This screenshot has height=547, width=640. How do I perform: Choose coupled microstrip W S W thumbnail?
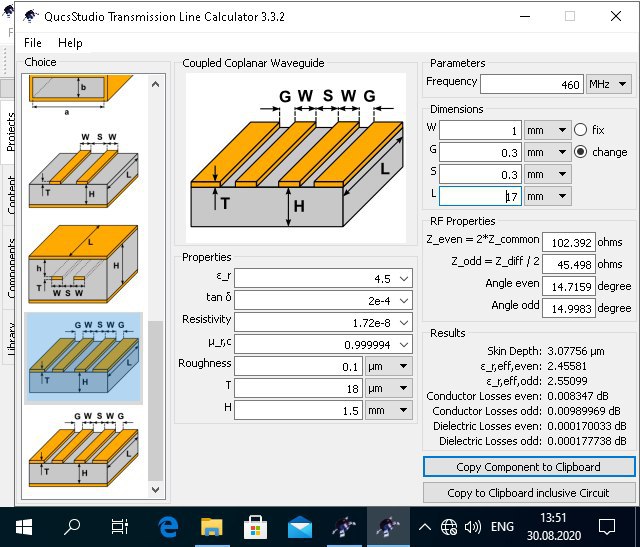pyautogui.click(x=84, y=170)
